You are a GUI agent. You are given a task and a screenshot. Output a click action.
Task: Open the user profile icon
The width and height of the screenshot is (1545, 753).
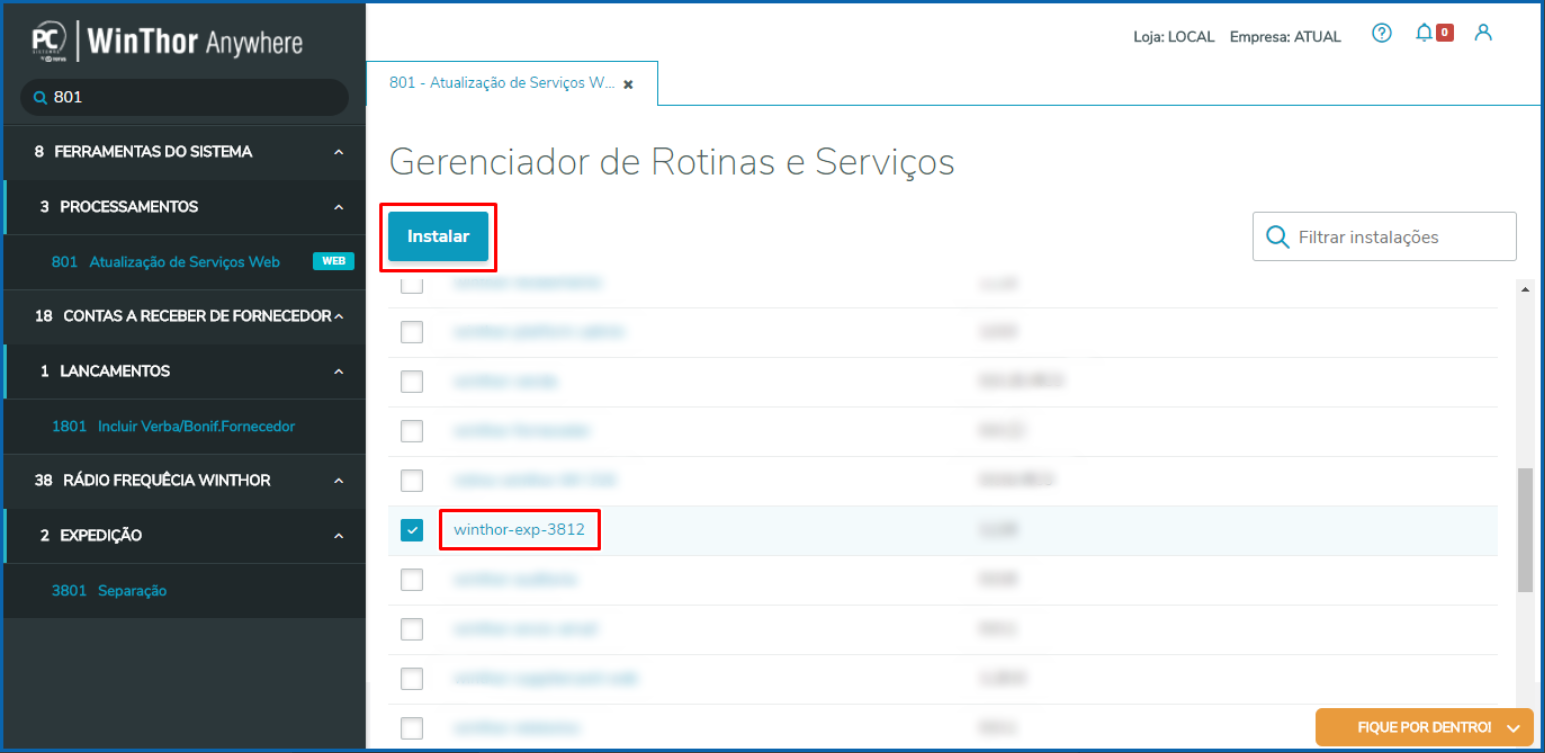click(x=1483, y=33)
